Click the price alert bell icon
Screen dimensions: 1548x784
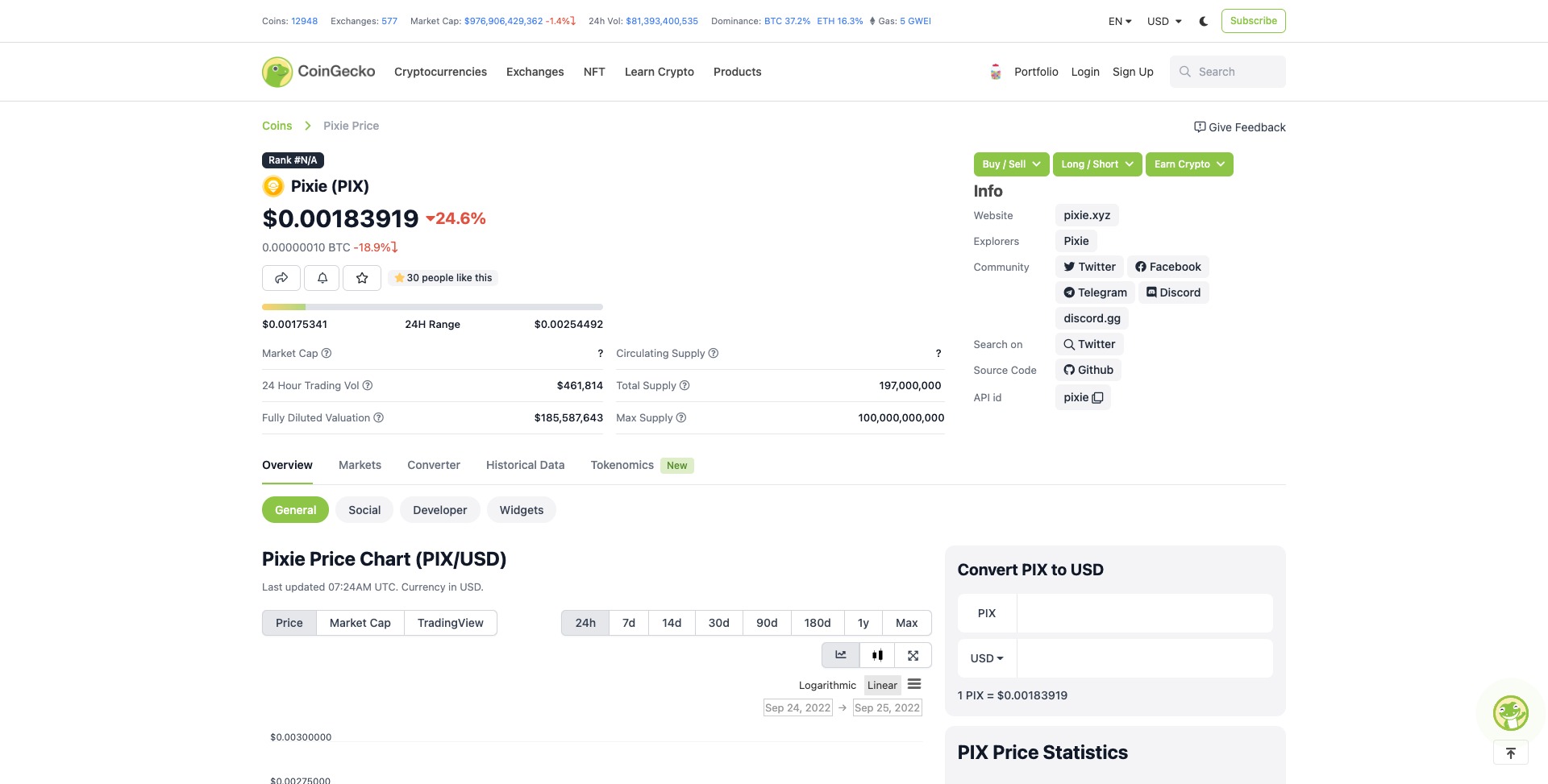[321, 277]
